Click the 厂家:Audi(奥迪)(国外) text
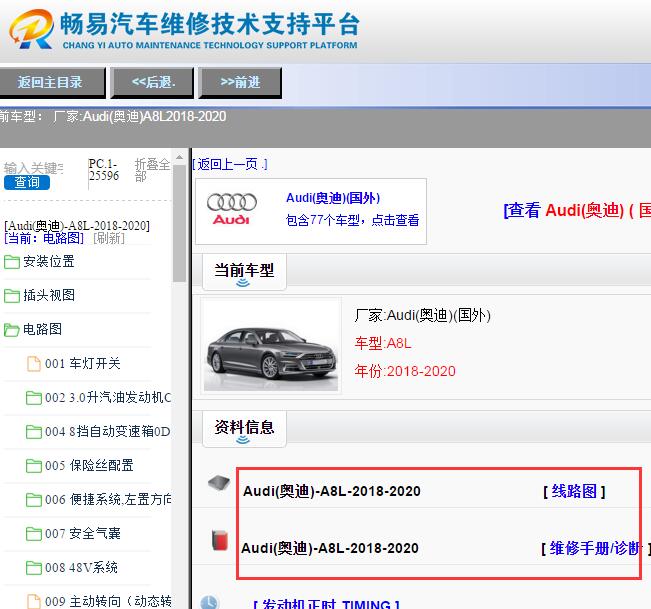This screenshot has width=651, height=609. [x=422, y=316]
